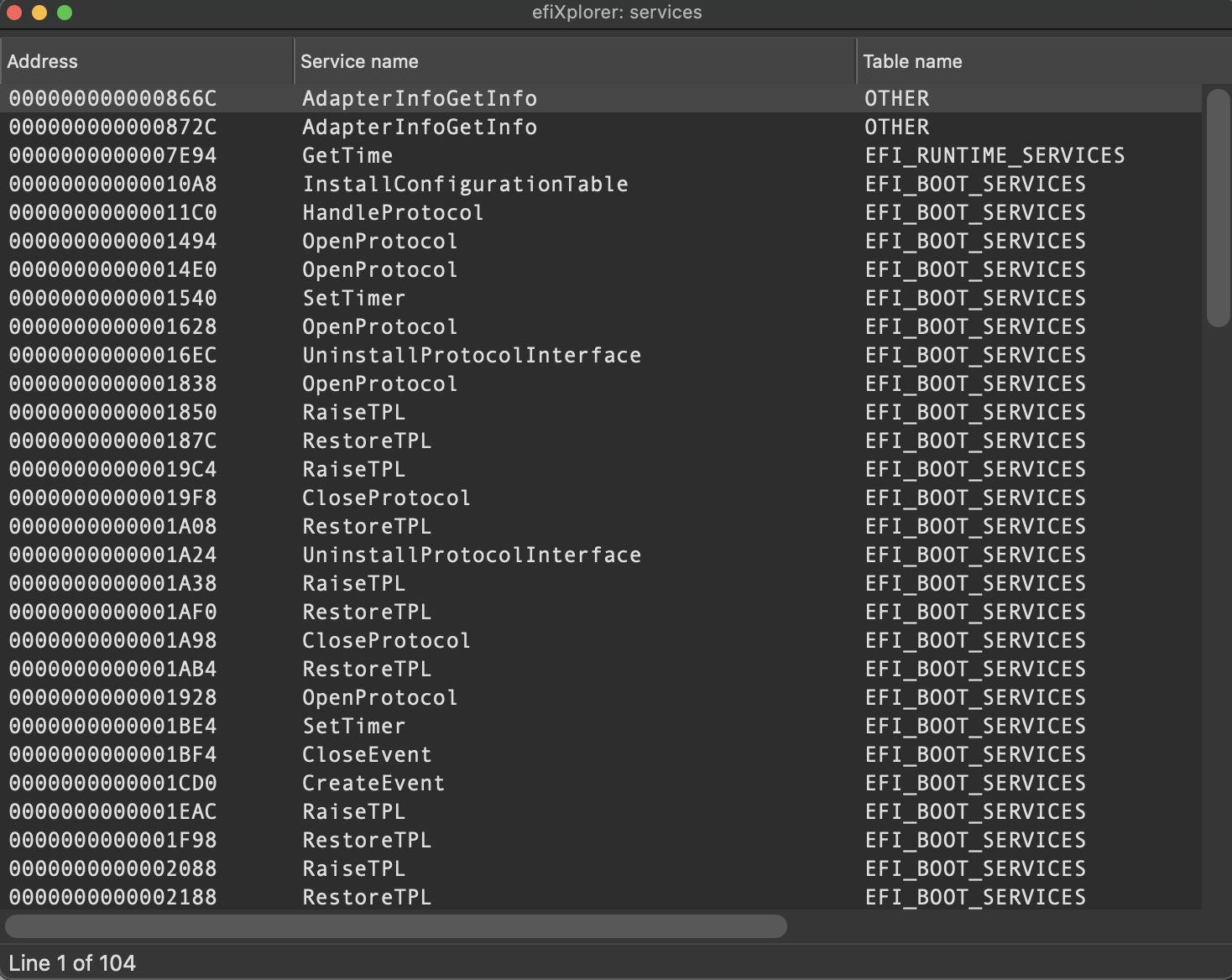Click the RaiseTPL entry at address 2088
Viewport: 1232px width, 980px height.
point(353,868)
